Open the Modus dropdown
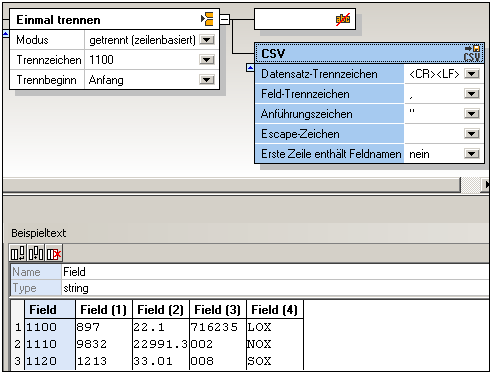 pyautogui.click(x=207, y=40)
